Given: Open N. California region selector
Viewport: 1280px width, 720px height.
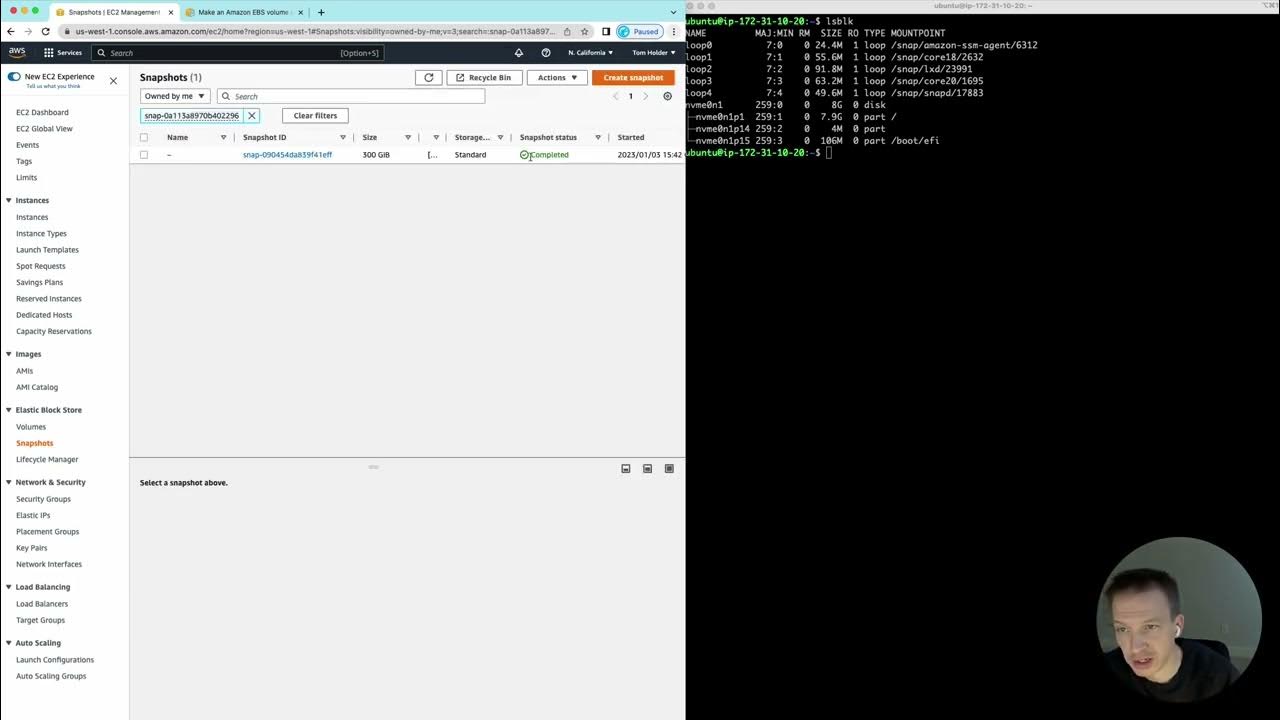Looking at the screenshot, I should pos(591,52).
